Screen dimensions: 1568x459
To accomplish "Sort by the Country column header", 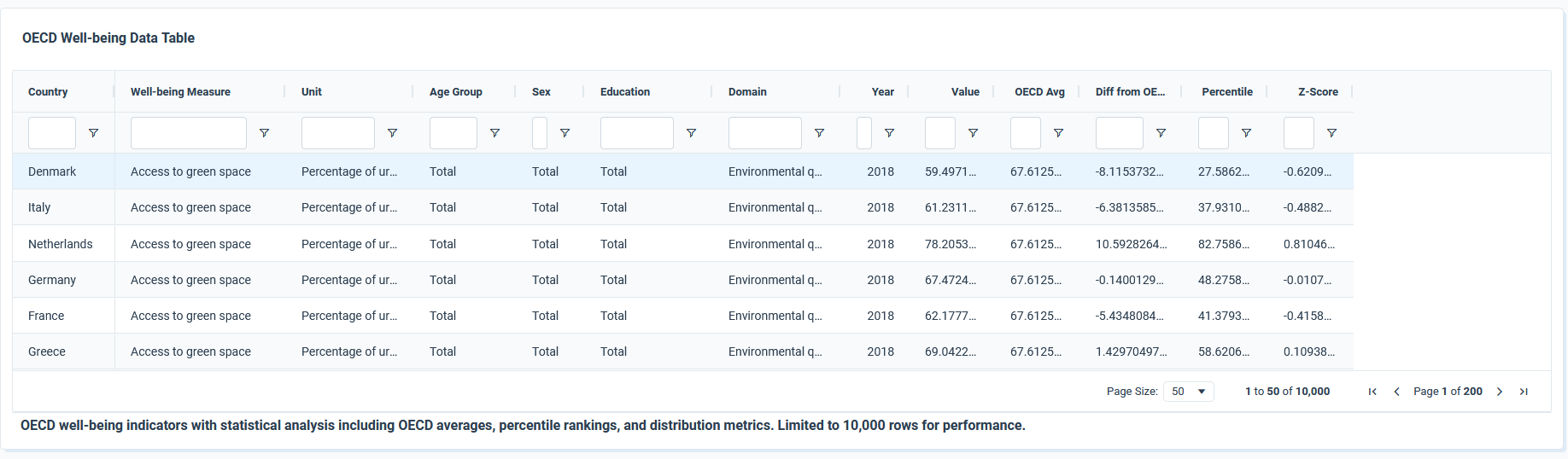I will (48, 92).
